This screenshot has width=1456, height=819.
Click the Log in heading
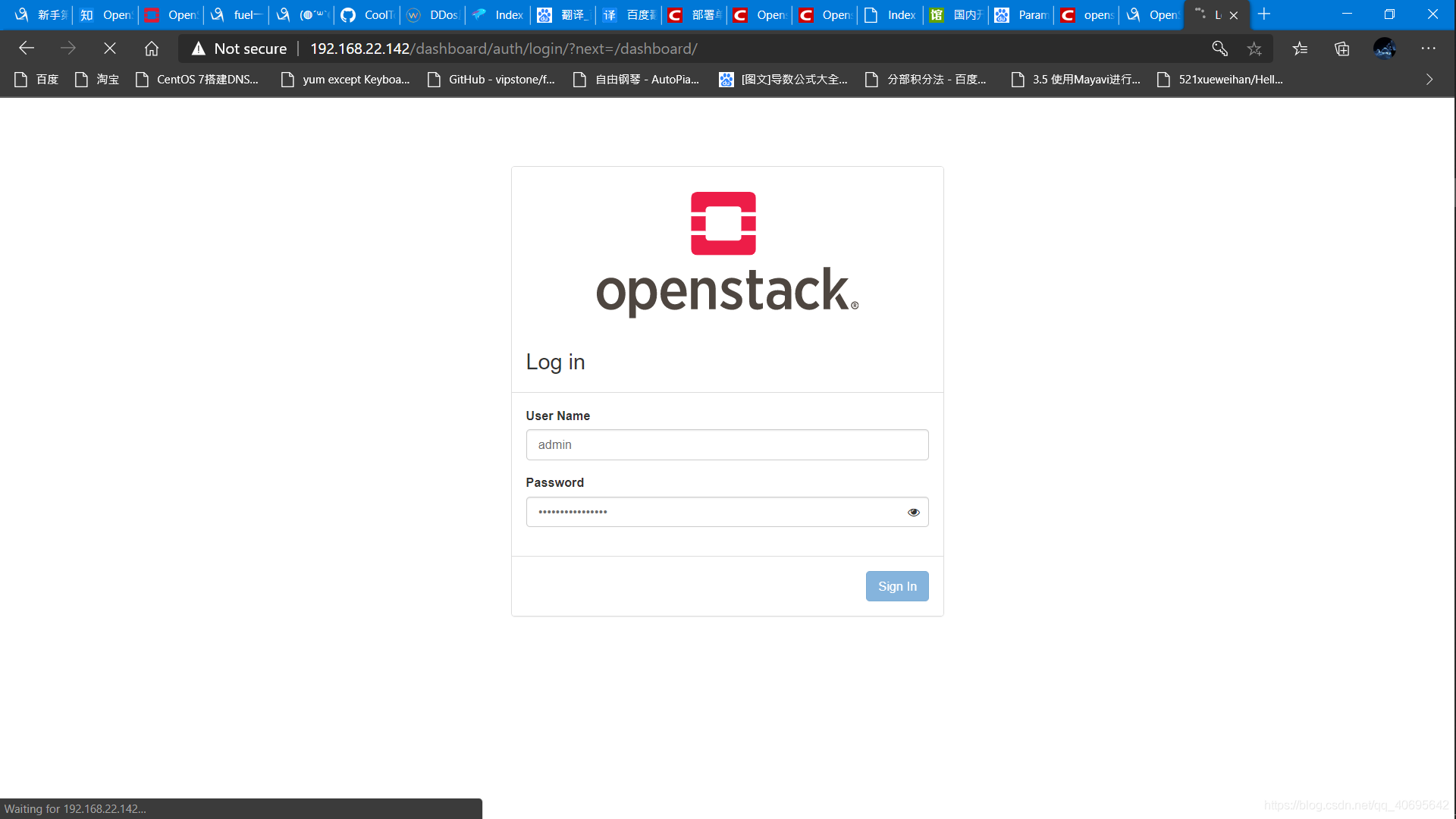tap(556, 362)
